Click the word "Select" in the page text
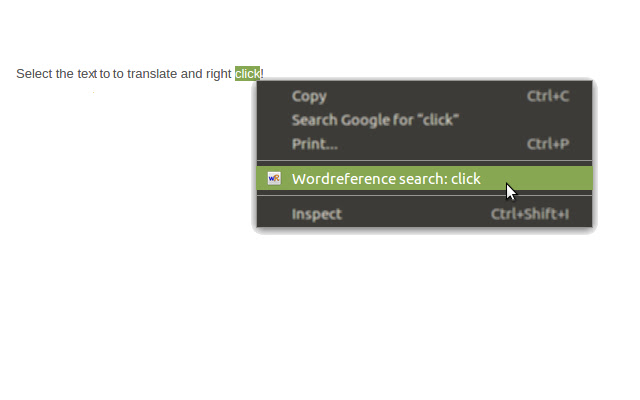Screen dimensions: 640x400 34,74
